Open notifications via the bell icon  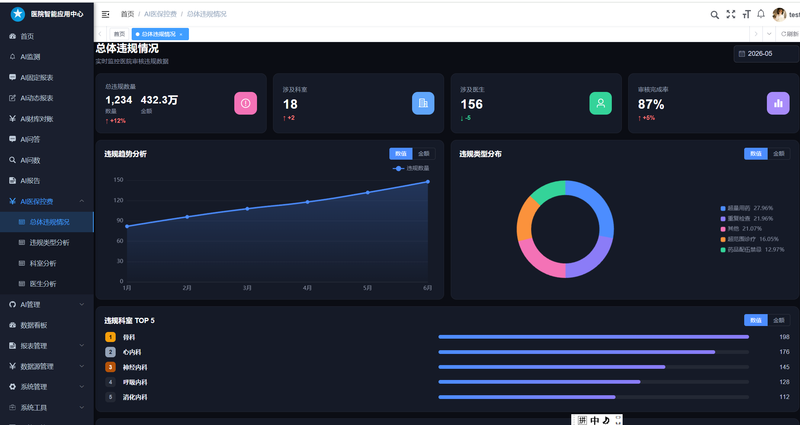point(761,14)
